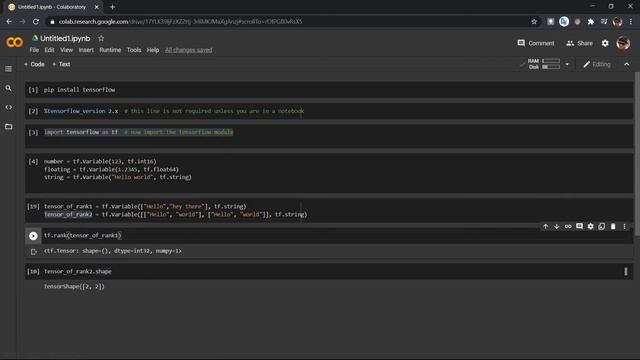Select the tensor_of_rank2.shape cell
Screen dimensions: 640x360
point(329,271)
